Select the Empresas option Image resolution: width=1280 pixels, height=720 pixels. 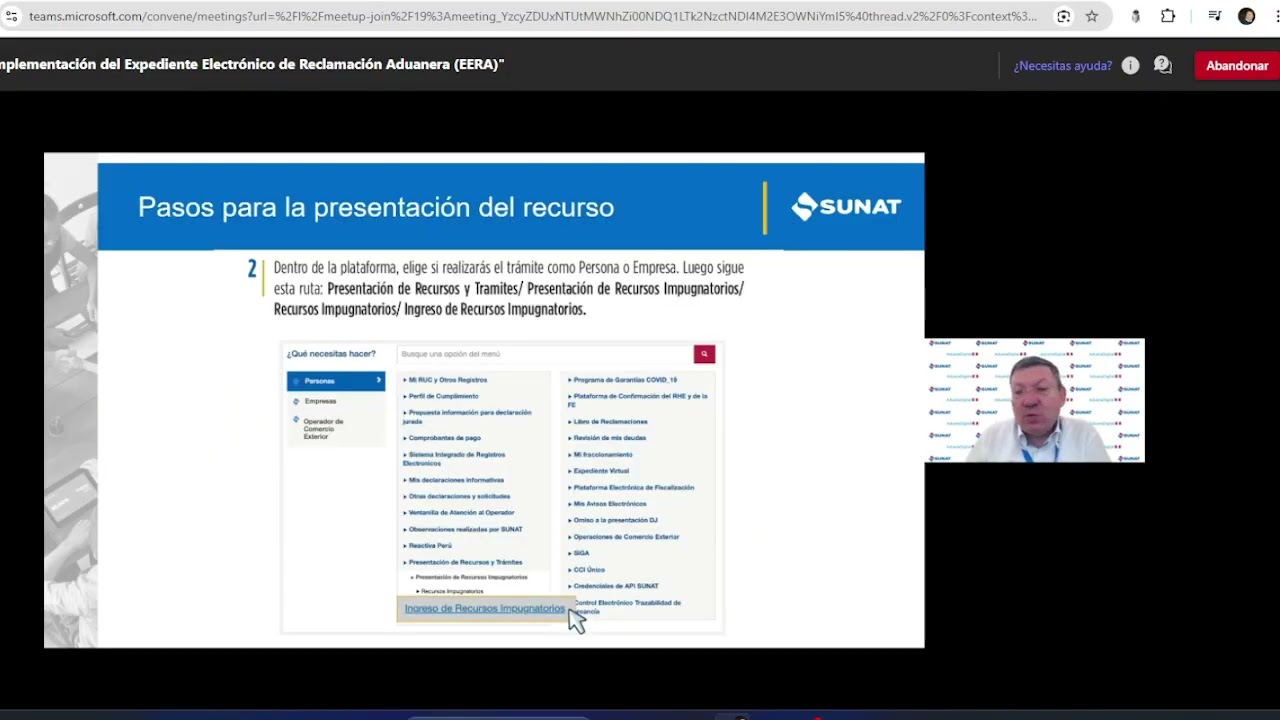[320, 401]
